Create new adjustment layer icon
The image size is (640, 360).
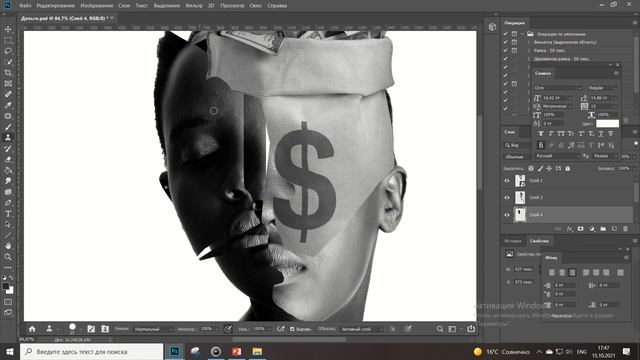[592, 229]
